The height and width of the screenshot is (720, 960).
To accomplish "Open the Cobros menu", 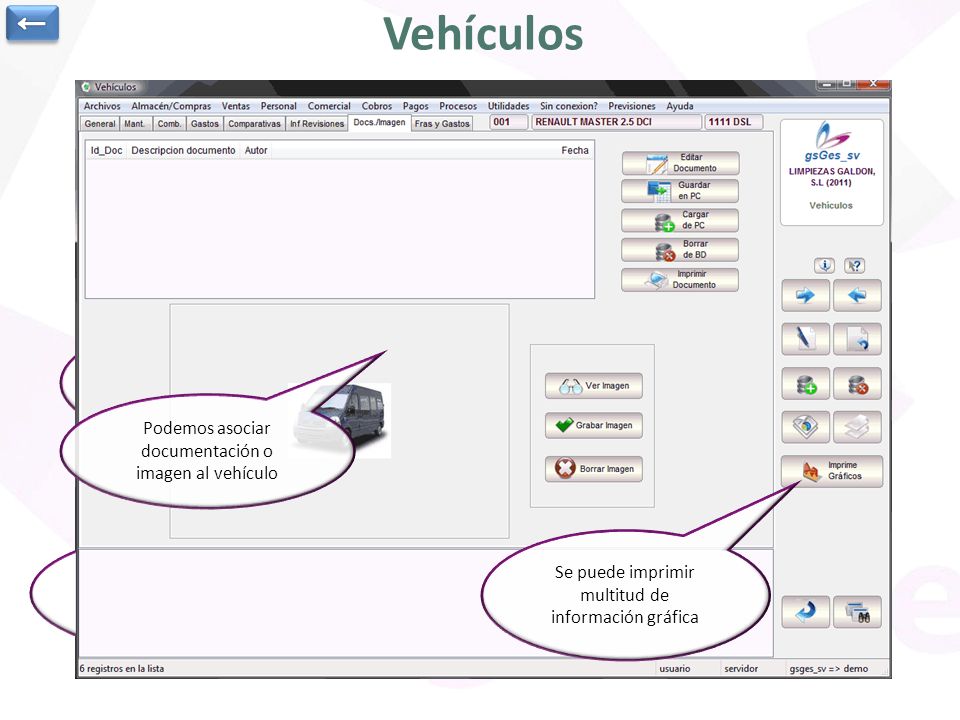I will coord(377,106).
